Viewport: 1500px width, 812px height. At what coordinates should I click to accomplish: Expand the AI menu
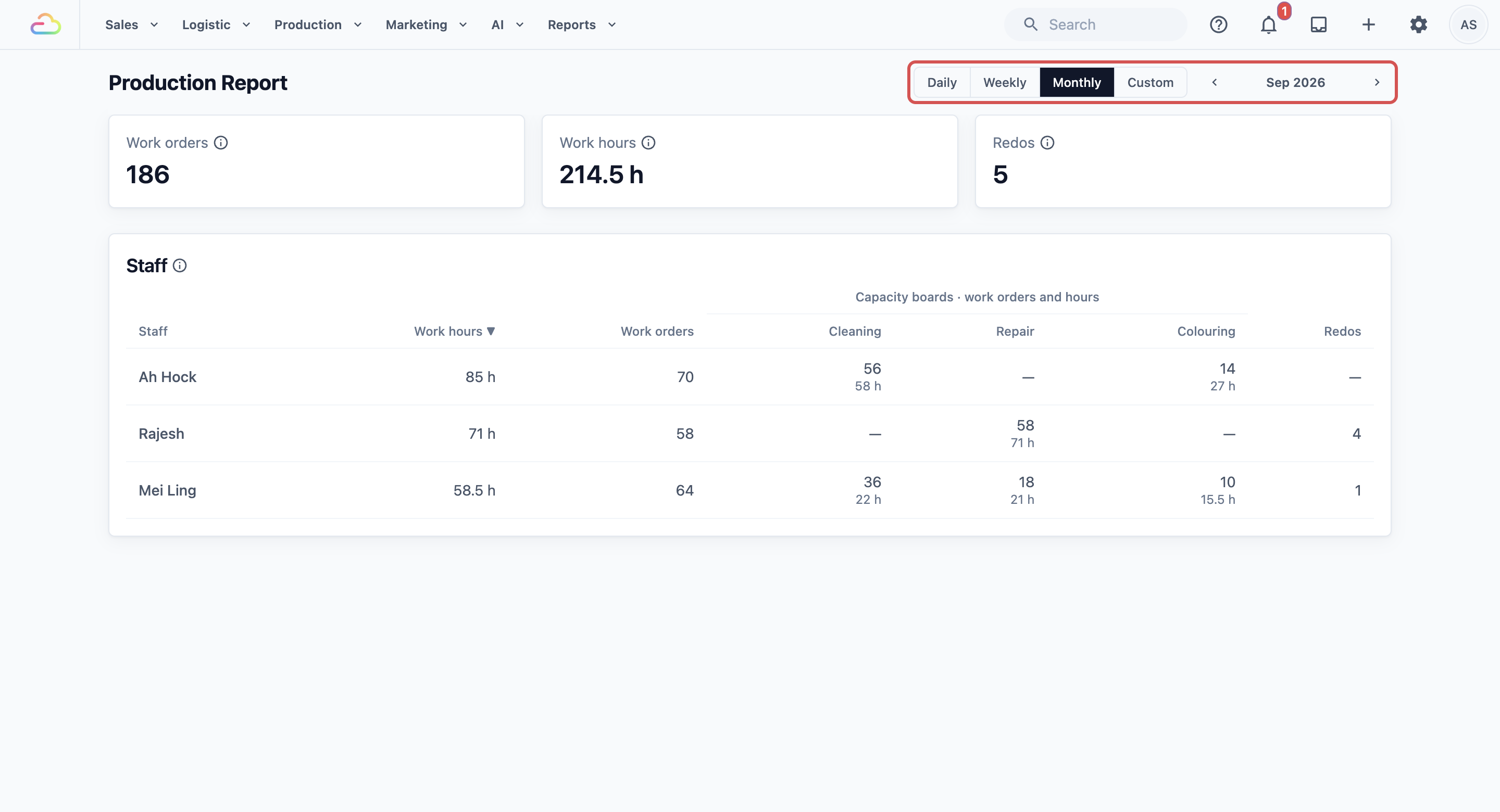[x=507, y=24]
